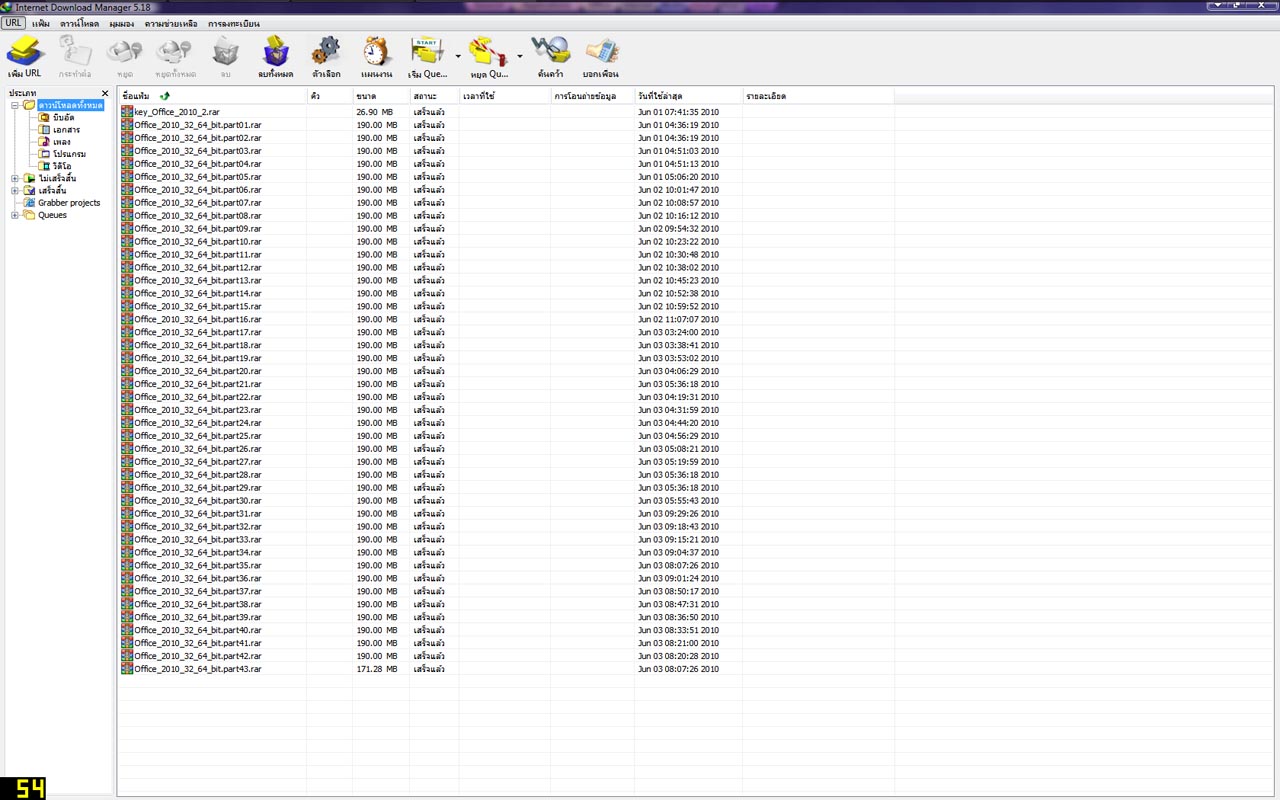This screenshot has width=1280, height=800.
Task: Select file Office_2010_32_64_bit.part28.rar
Action: 198,475
